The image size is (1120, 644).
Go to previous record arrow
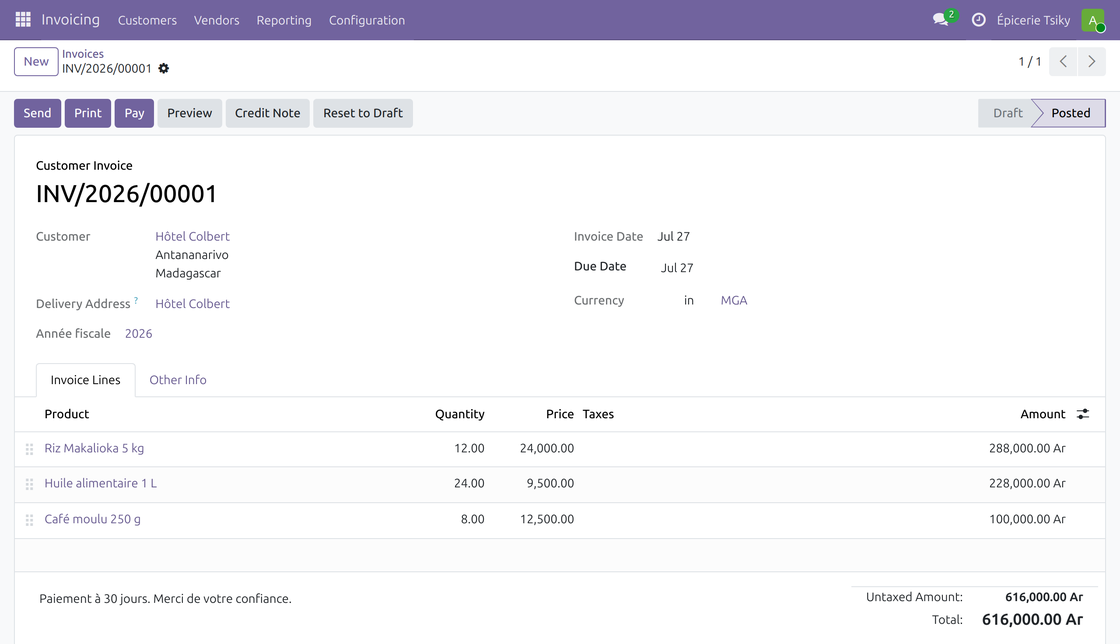[x=1063, y=61]
